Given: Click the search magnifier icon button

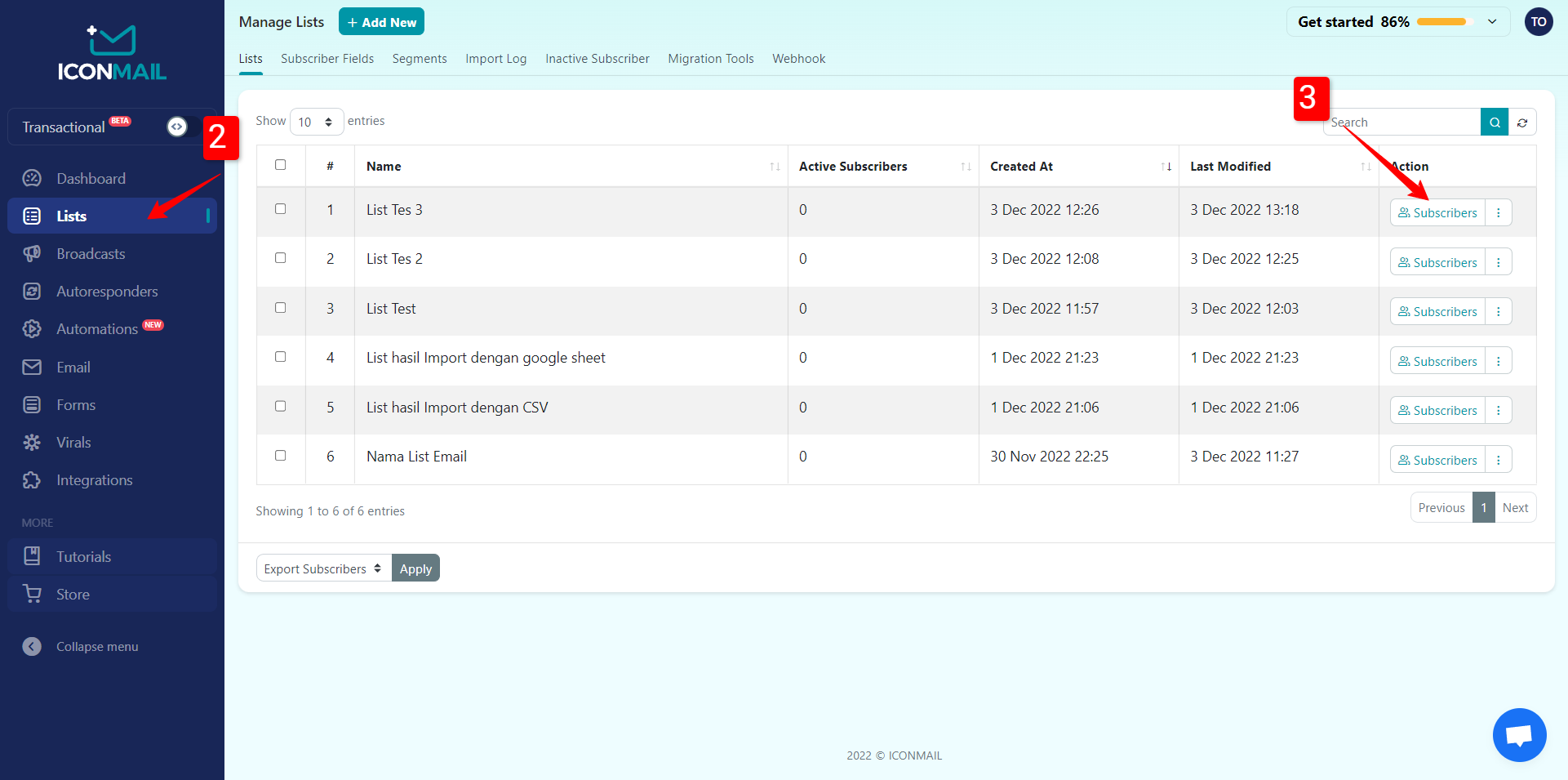Looking at the screenshot, I should [x=1494, y=123].
